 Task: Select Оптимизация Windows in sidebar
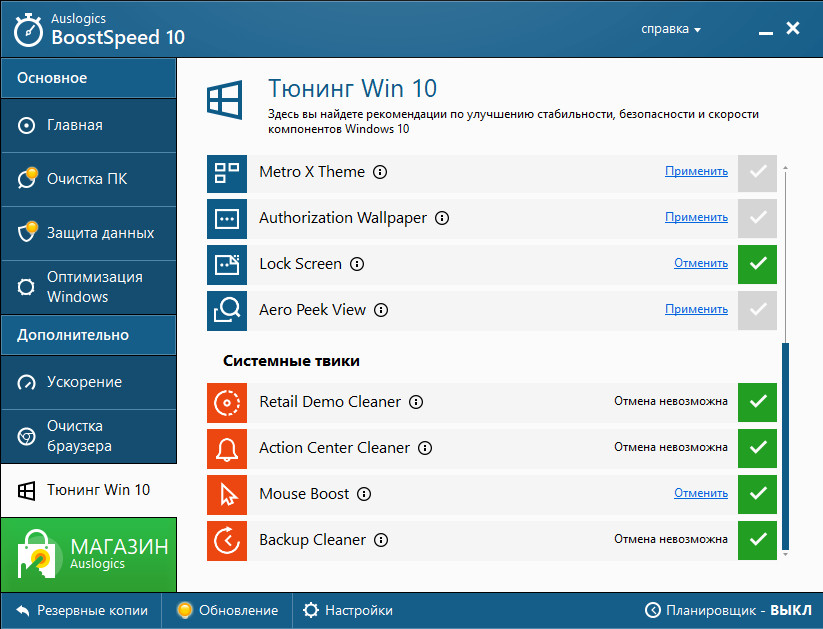point(89,287)
